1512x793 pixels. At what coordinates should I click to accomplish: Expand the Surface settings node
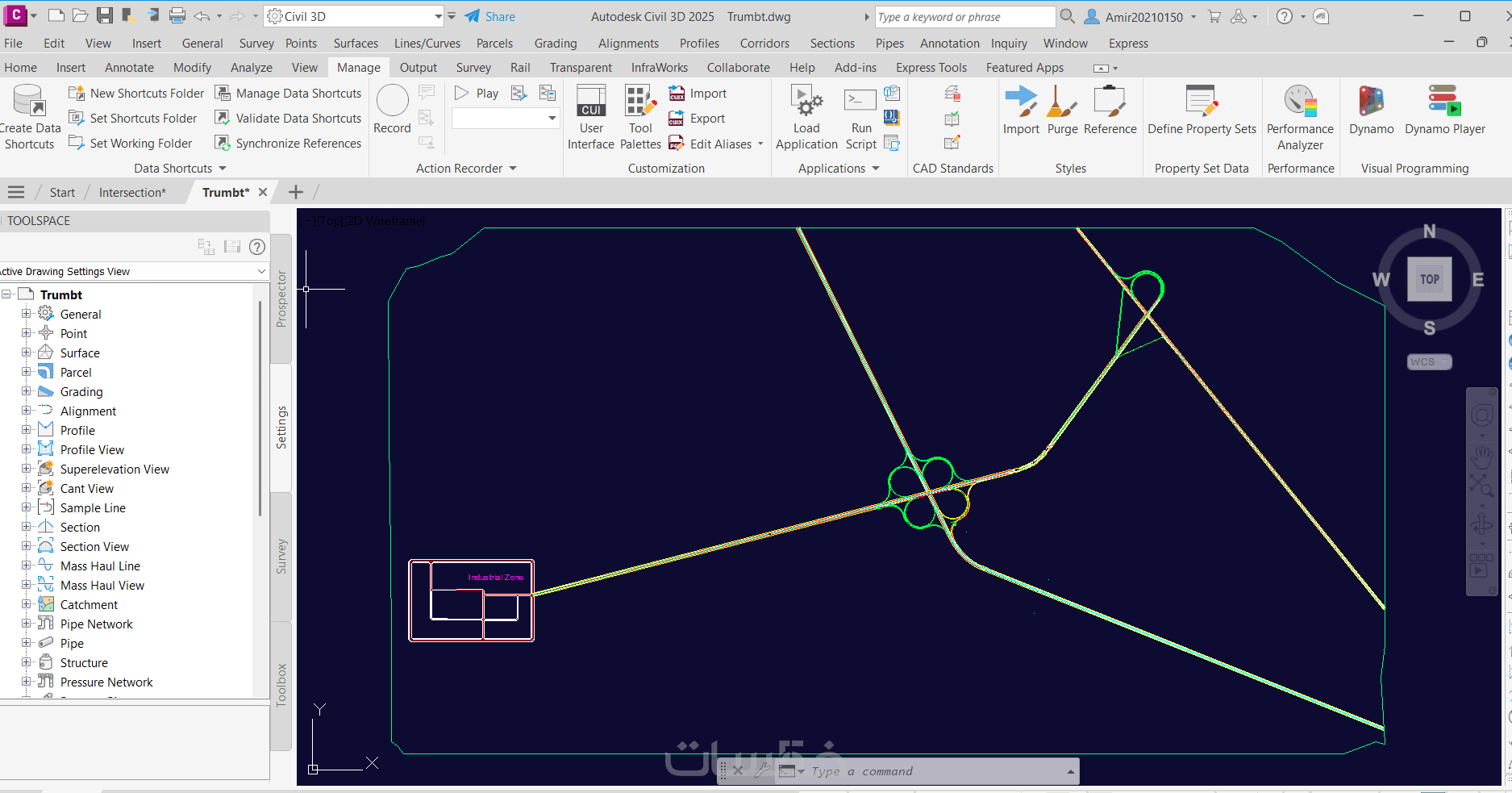coord(26,353)
